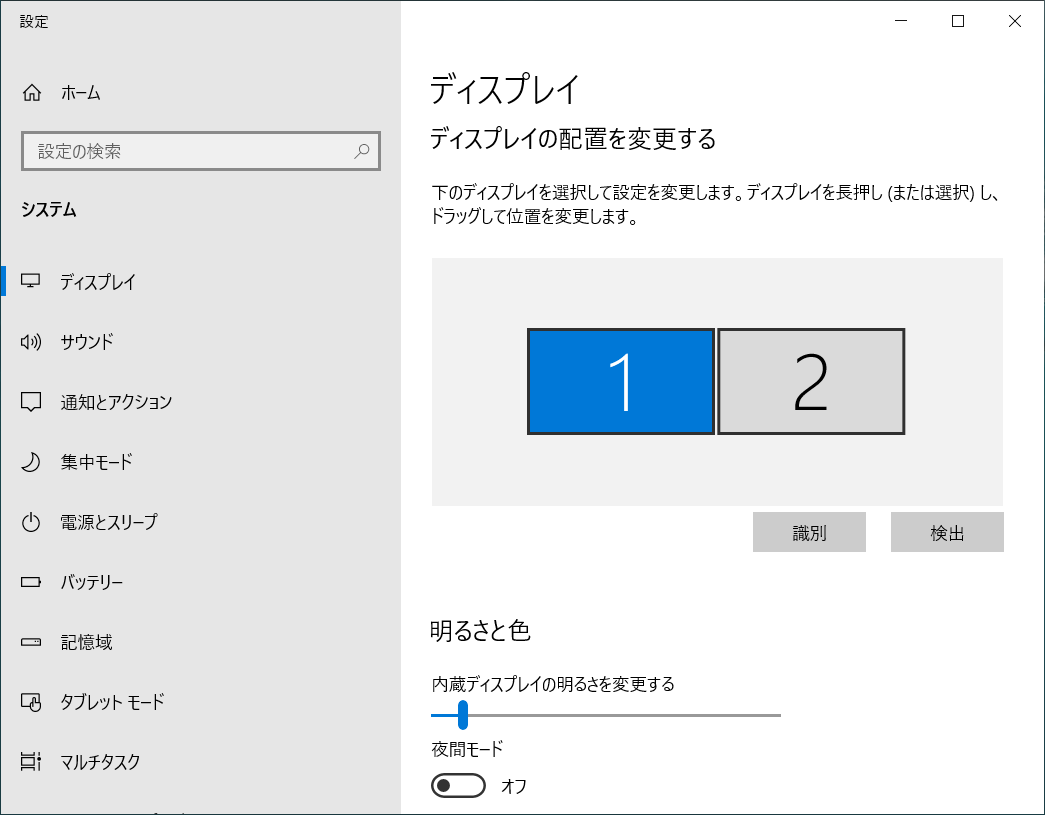Click inside the 設定の検索 search field
Viewport: 1045px width, 815px height.
point(180,151)
